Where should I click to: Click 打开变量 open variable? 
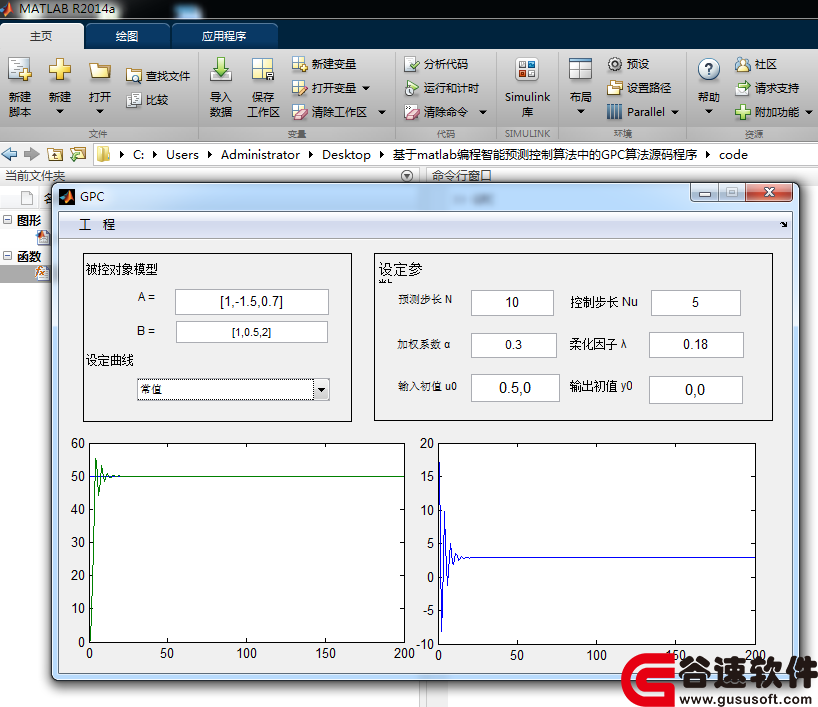click(x=324, y=88)
